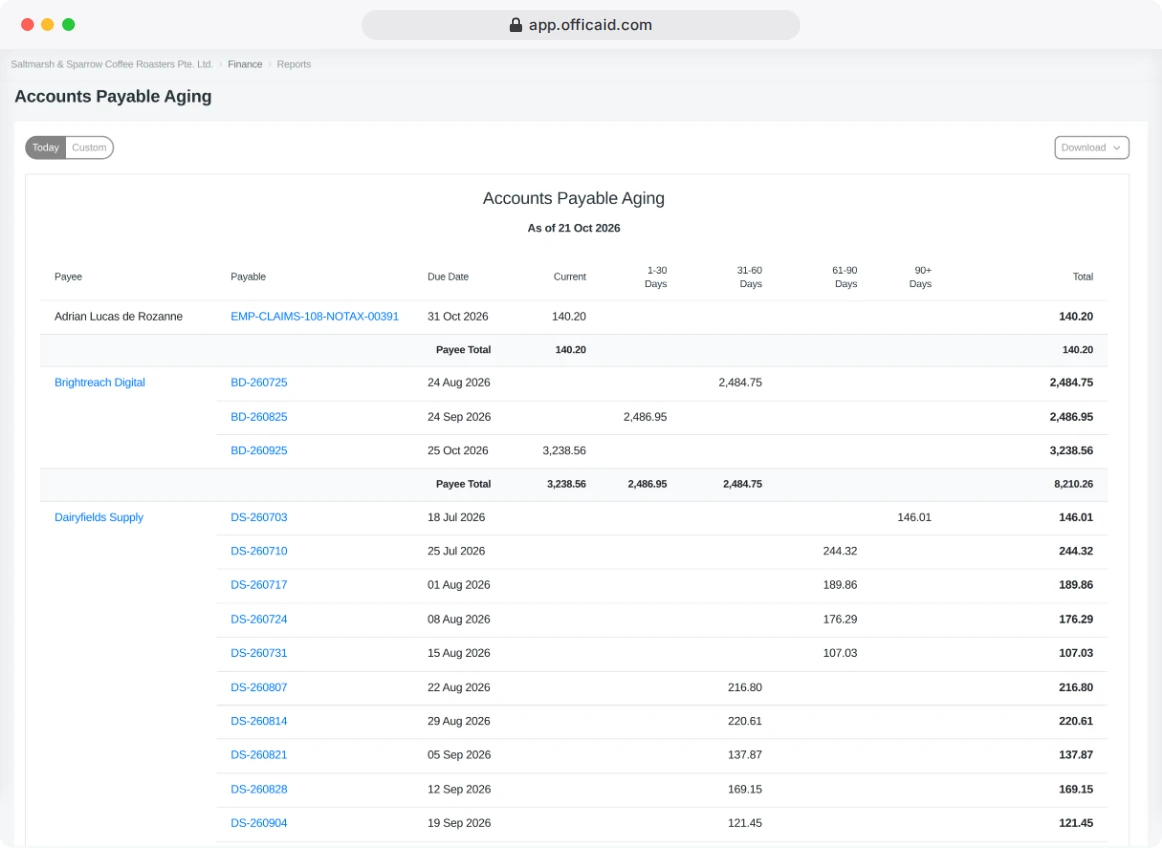Viewport: 1162px width, 848px height.
Task: Open payable DS-260703
Action: point(259,517)
